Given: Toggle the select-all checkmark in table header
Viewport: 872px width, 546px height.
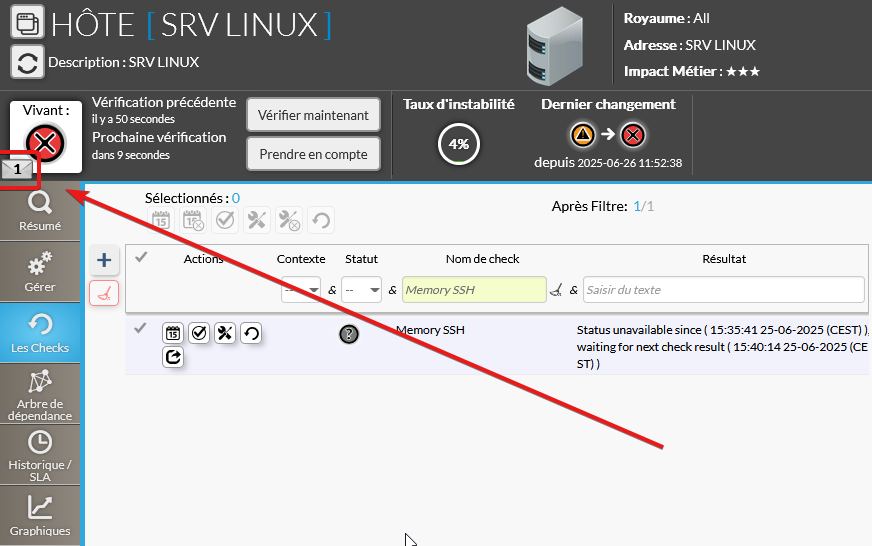Looking at the screenshot, I should coord(141,258).
